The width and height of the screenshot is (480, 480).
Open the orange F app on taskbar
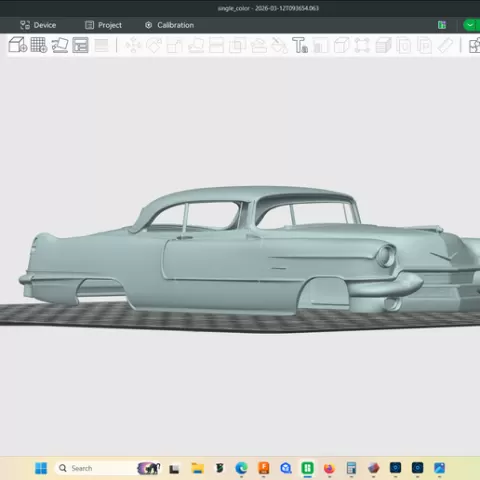[264, 468]
